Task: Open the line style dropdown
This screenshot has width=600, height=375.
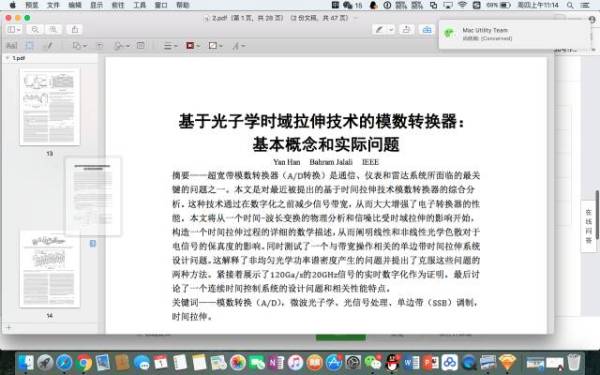Action: (x=170, y=46)
